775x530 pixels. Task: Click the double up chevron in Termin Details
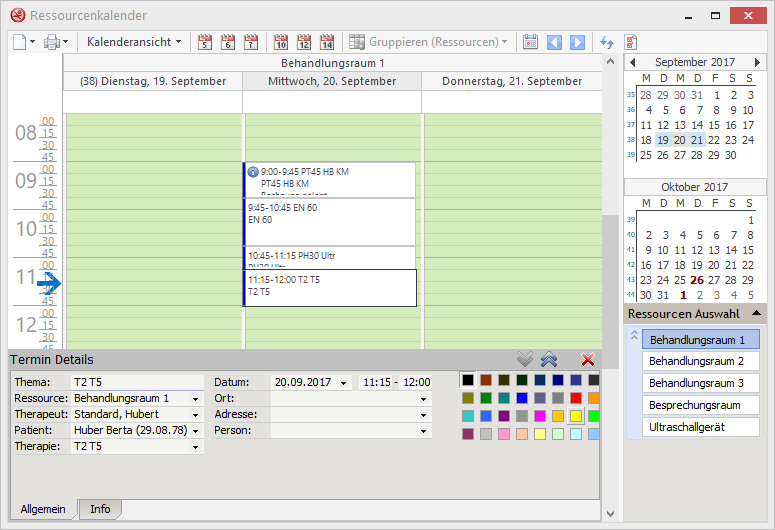point(549,360)
